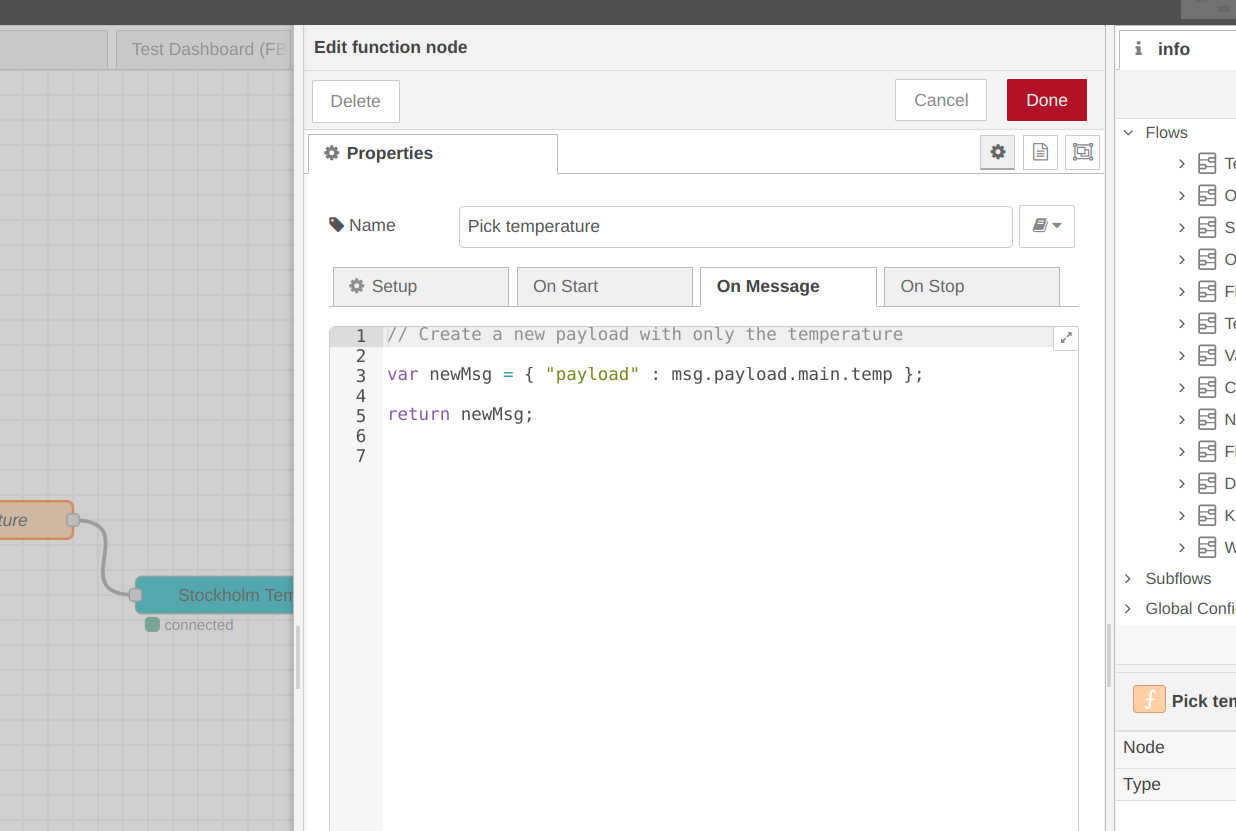
Task: Expand the flow row starting with 'W'
Action: 1182,547
